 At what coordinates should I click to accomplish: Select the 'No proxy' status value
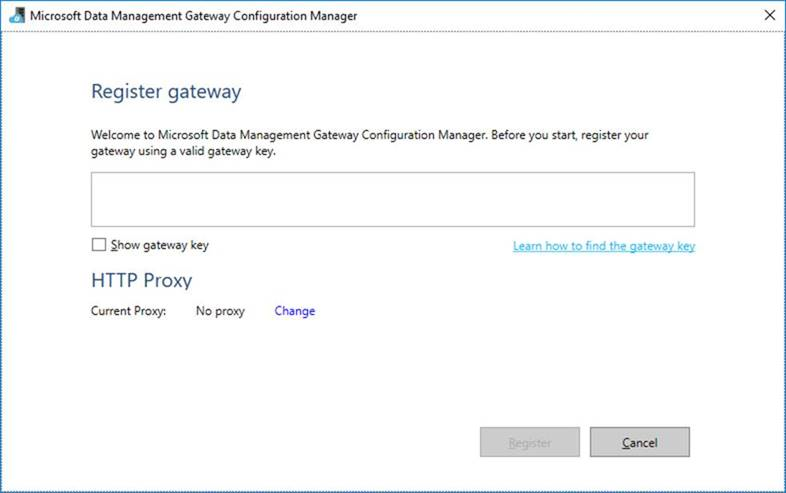[x=220, y=311]
